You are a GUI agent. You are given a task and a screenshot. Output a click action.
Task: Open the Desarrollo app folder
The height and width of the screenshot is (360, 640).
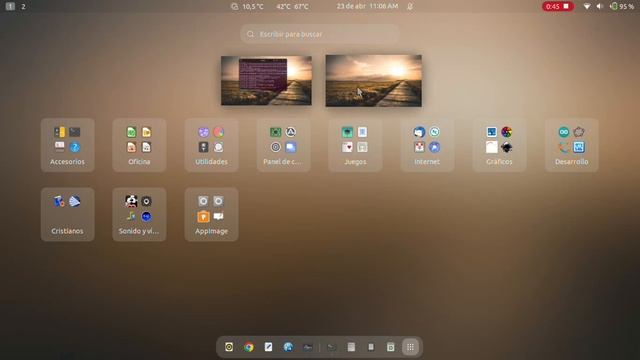tap(571, 145)
